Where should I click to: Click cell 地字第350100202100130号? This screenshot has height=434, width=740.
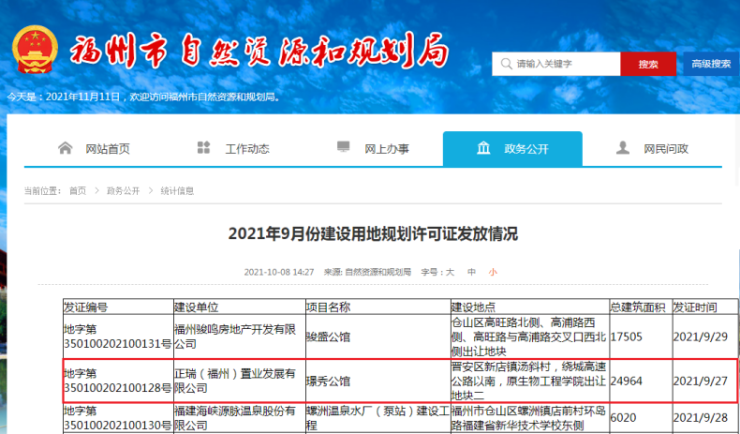click(x=118, y=418)
